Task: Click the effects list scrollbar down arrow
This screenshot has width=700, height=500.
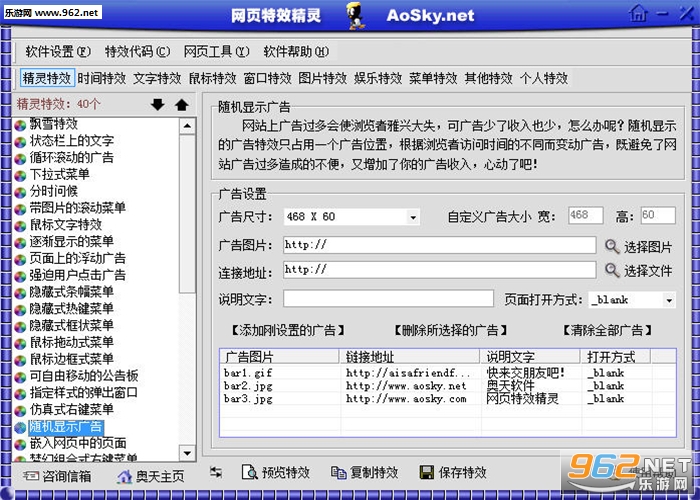Action: (188, 454)
